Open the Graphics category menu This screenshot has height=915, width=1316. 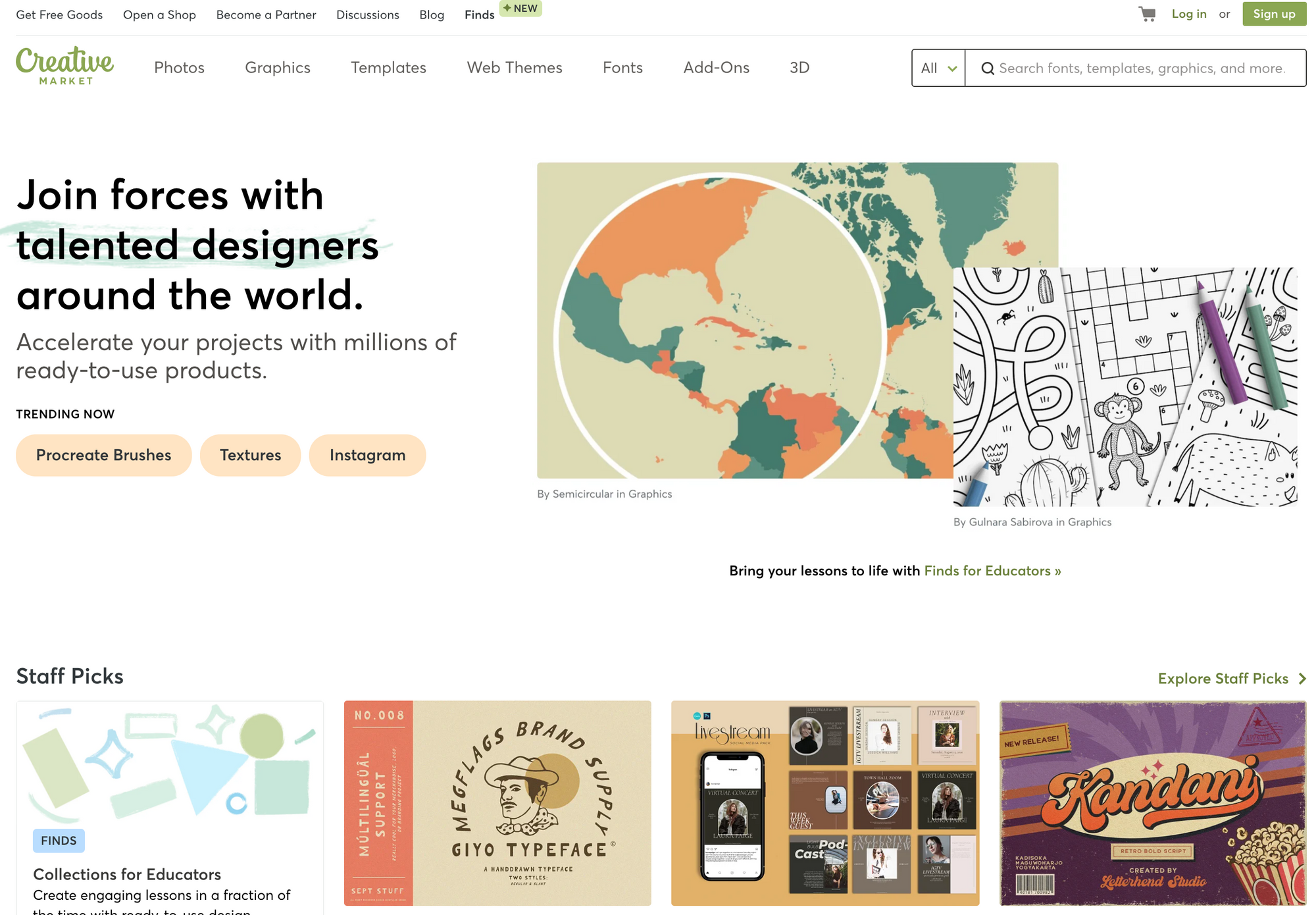277,68
